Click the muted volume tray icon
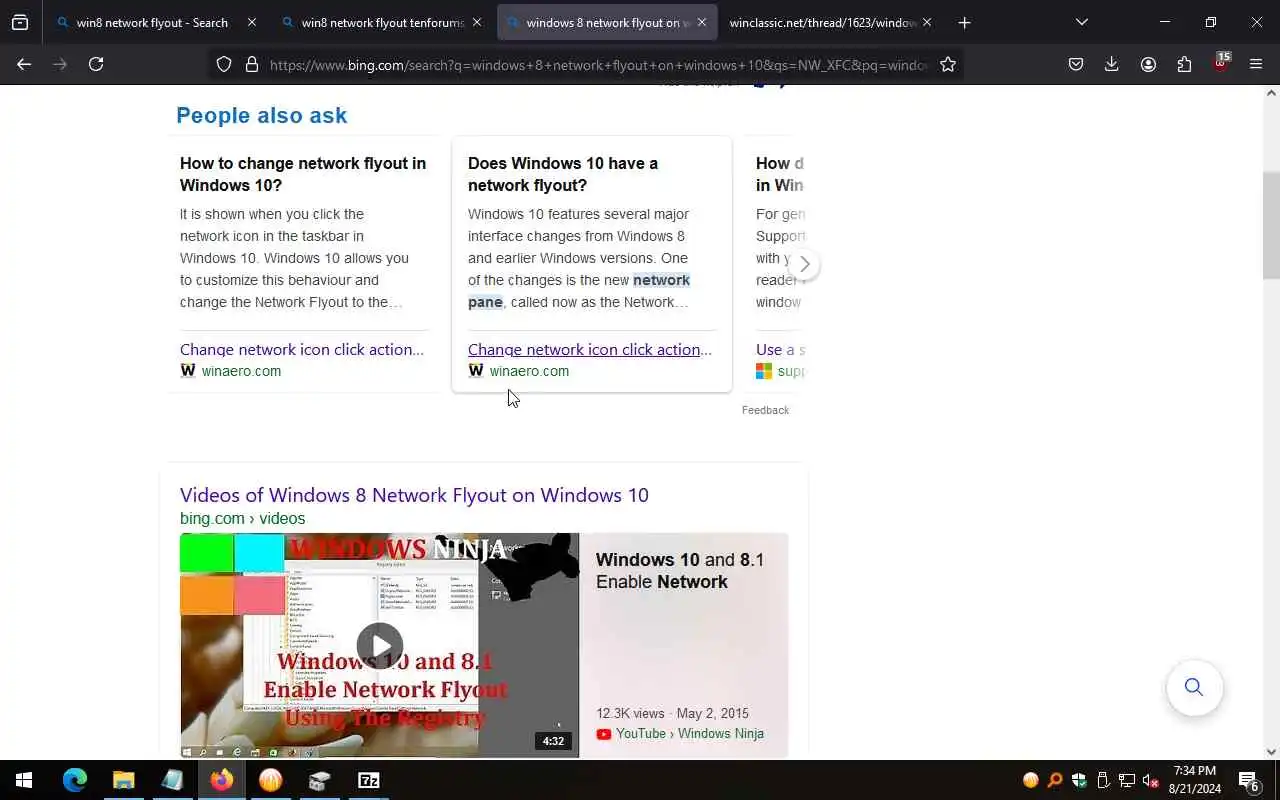Viewport: 1280px width, 800px height. 1151,780
